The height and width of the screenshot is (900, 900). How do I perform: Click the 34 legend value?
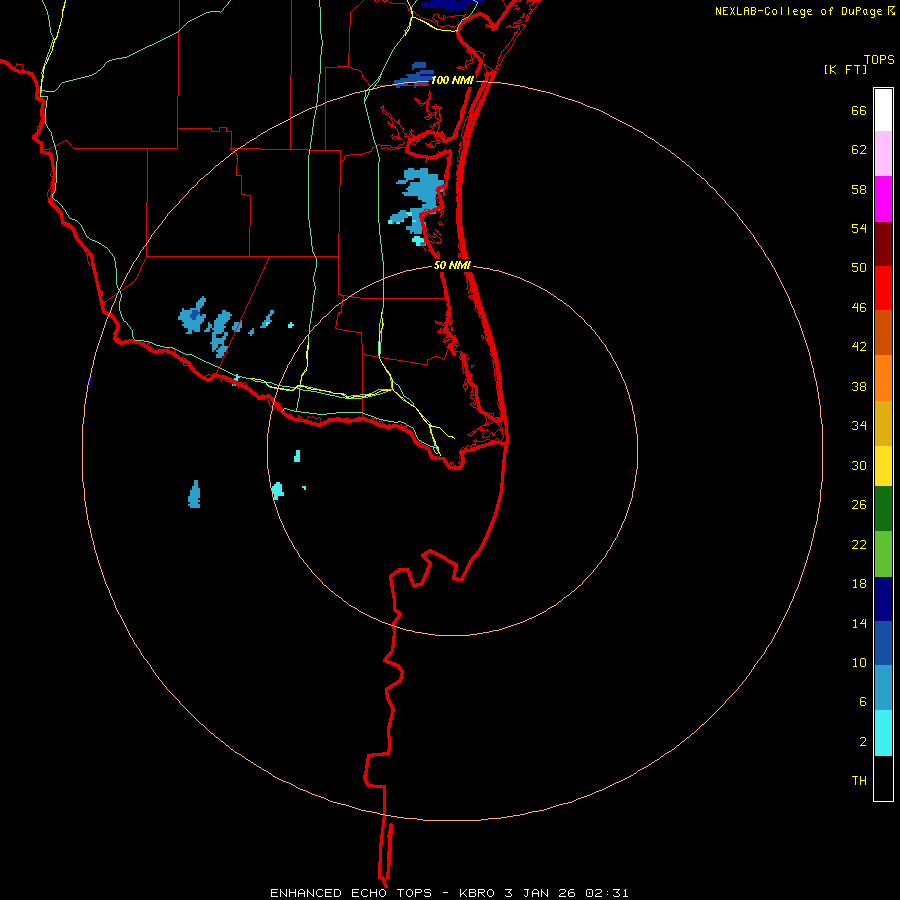pos(859,426)
